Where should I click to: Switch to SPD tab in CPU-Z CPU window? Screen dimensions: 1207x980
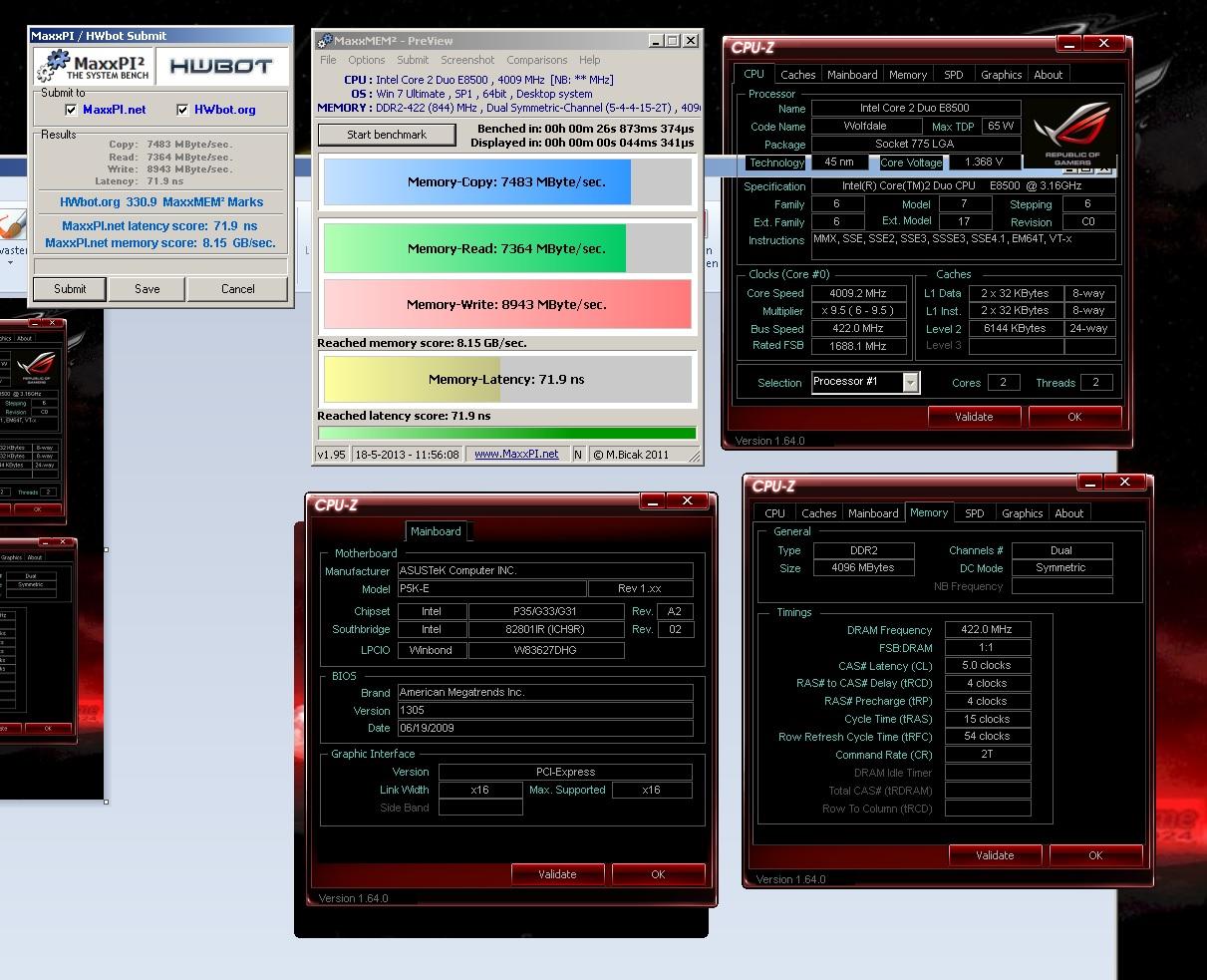tap(954, 75)
